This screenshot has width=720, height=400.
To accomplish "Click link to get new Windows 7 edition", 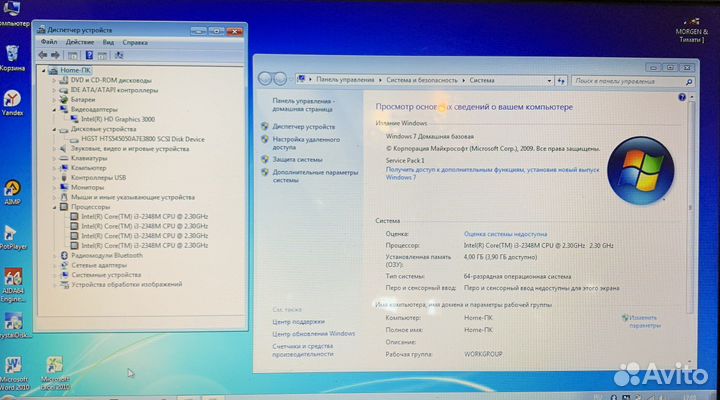I will (492, 173).
